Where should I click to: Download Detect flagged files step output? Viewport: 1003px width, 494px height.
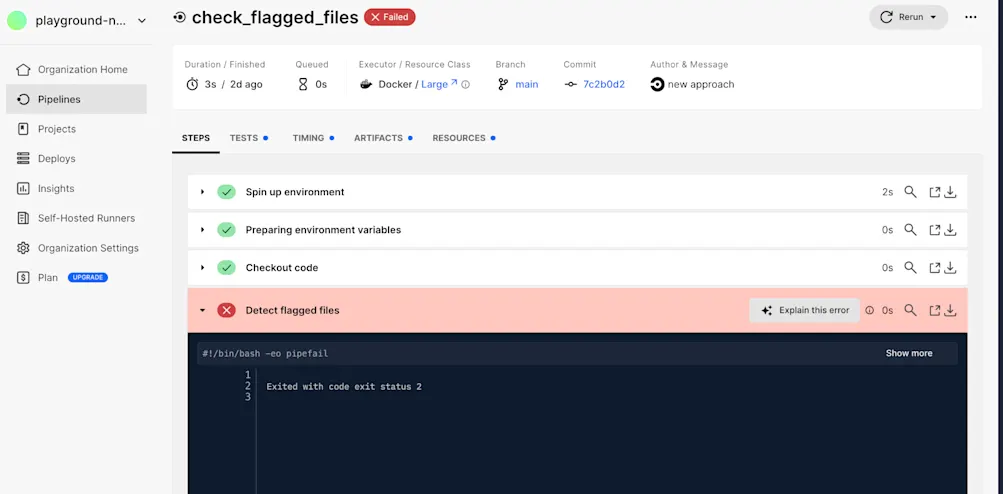tap(951, 310)
